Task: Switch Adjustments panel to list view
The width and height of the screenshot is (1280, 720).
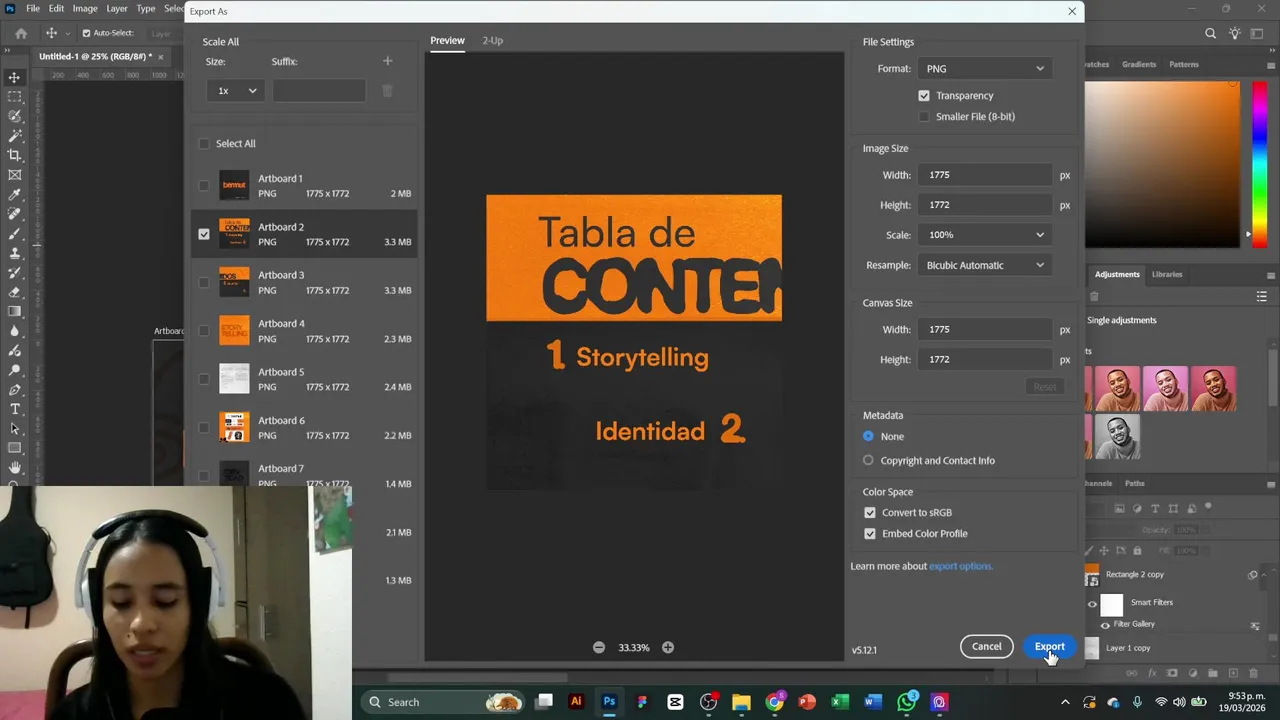Action: 1262,297
